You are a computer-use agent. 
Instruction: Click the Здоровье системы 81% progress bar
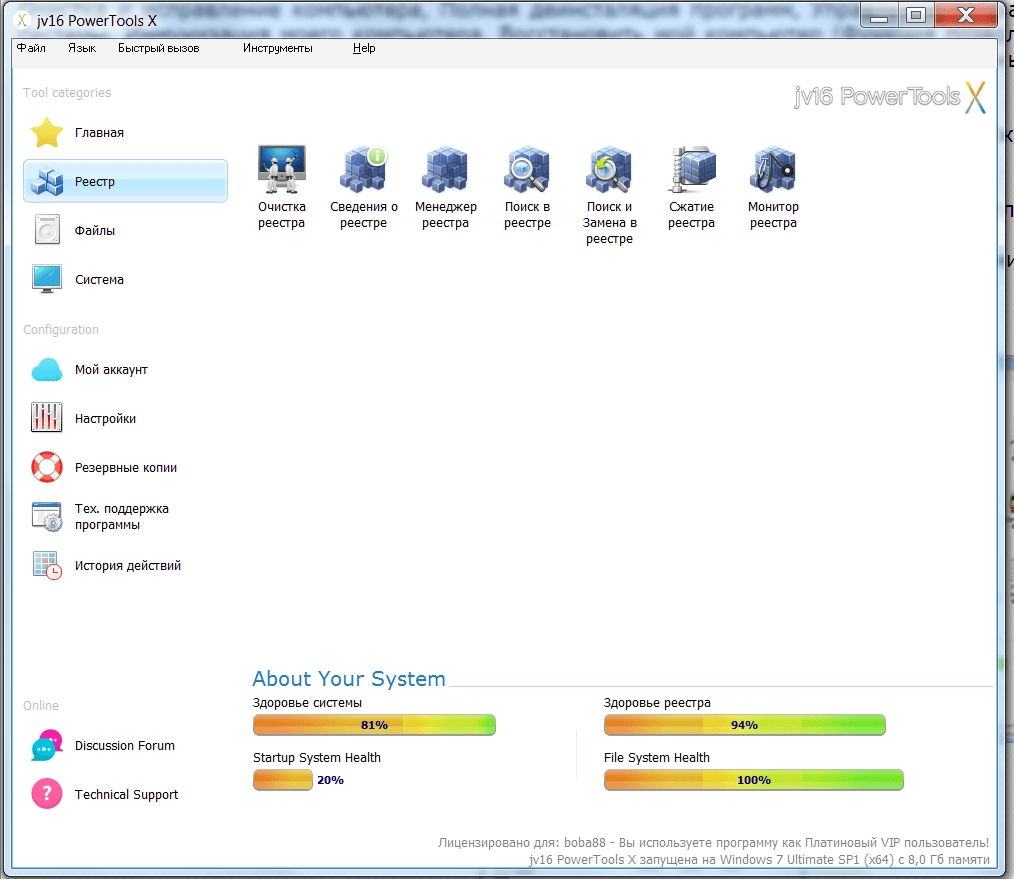pos(374,725)
